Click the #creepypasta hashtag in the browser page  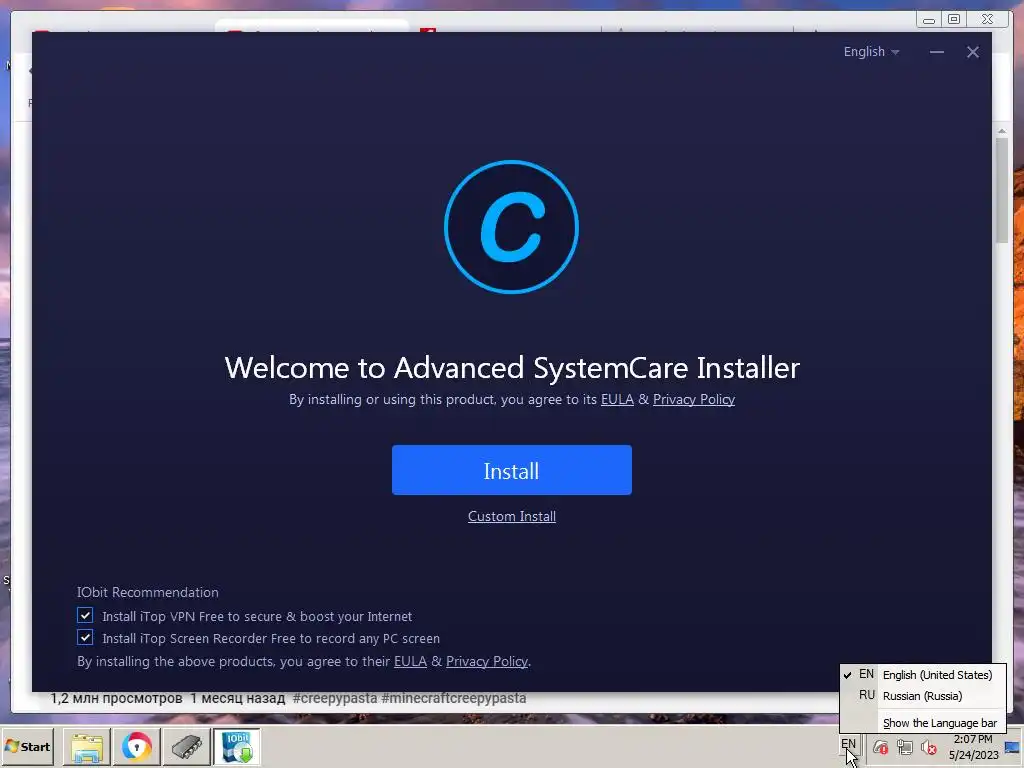[x=334, y=698]
